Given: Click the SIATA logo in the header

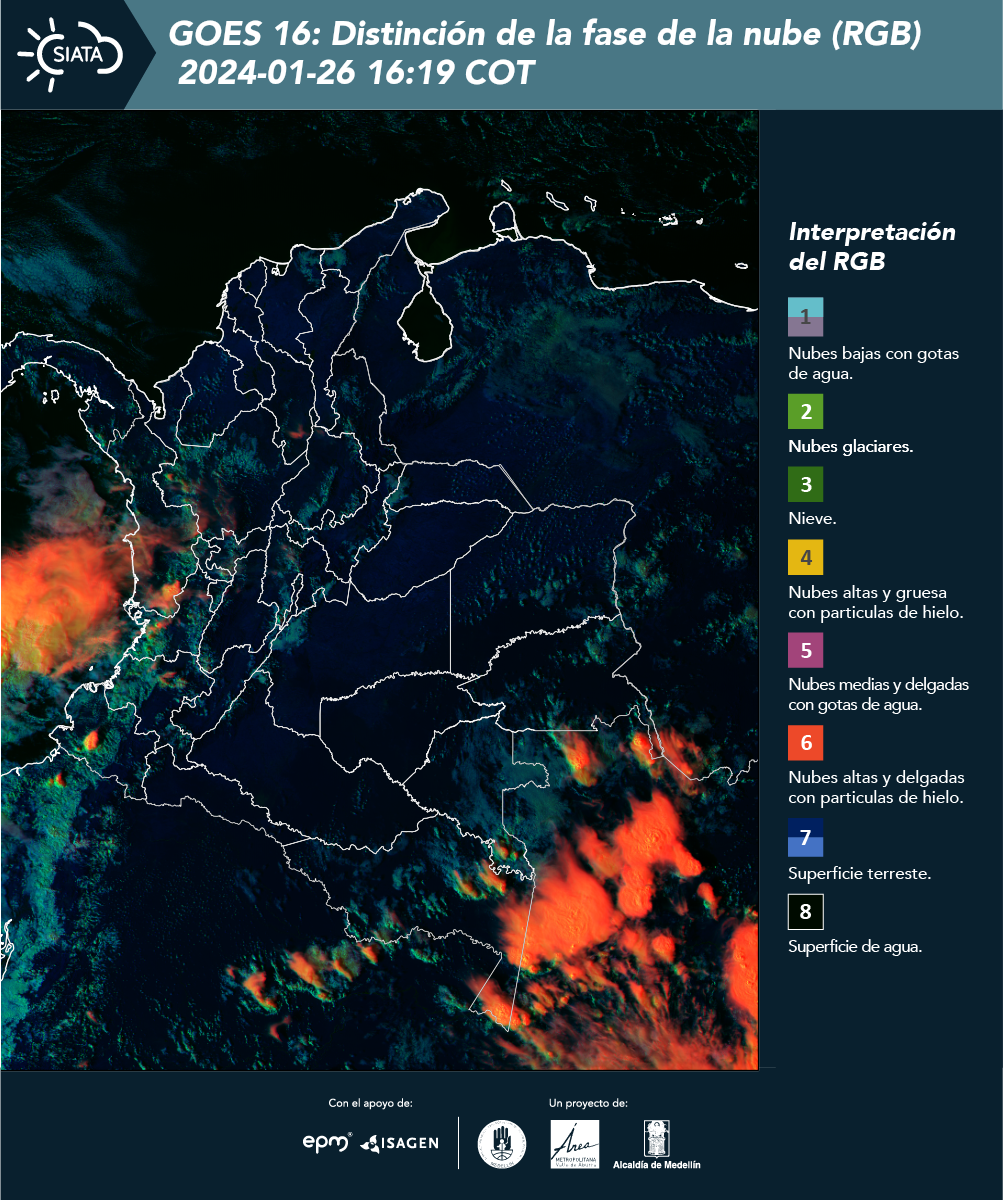Looking at the screenshot, I should point(70,55).
